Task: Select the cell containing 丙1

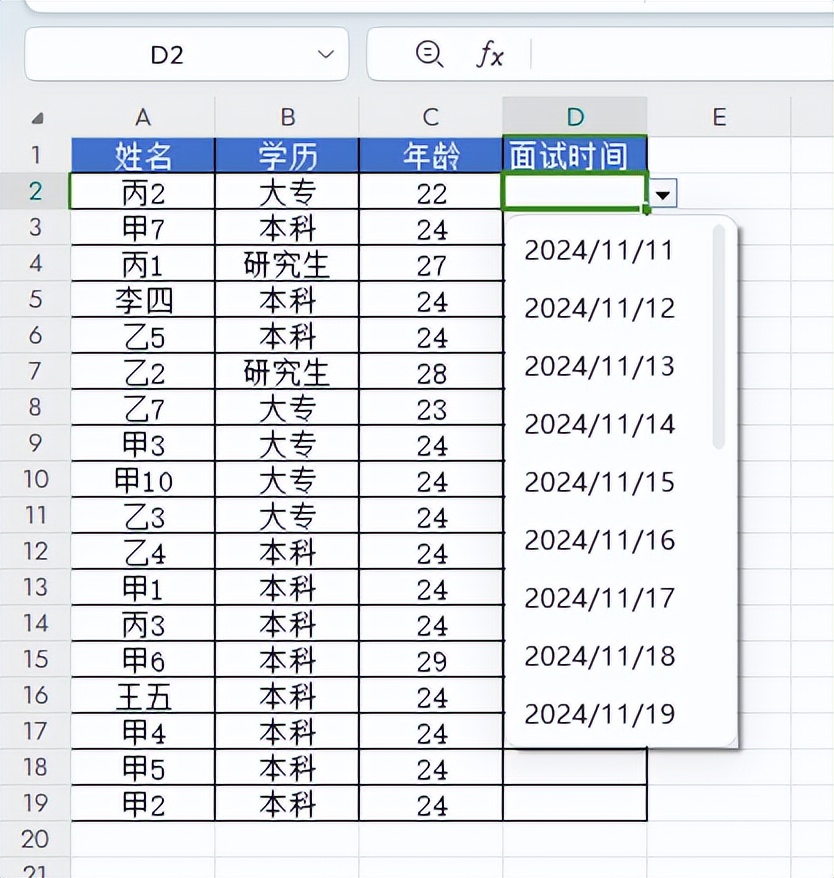Action: pyautogui.click(x=143, y=263)
